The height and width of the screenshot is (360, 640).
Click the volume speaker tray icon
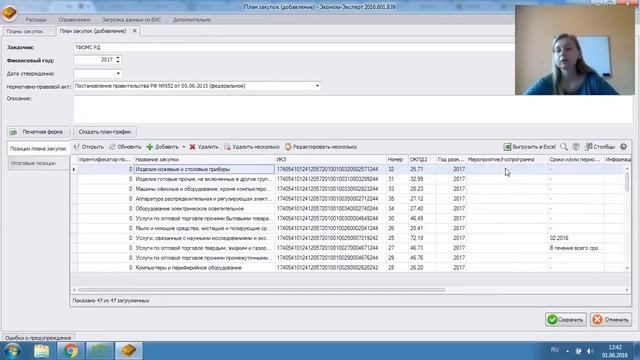tap(590, 351)
